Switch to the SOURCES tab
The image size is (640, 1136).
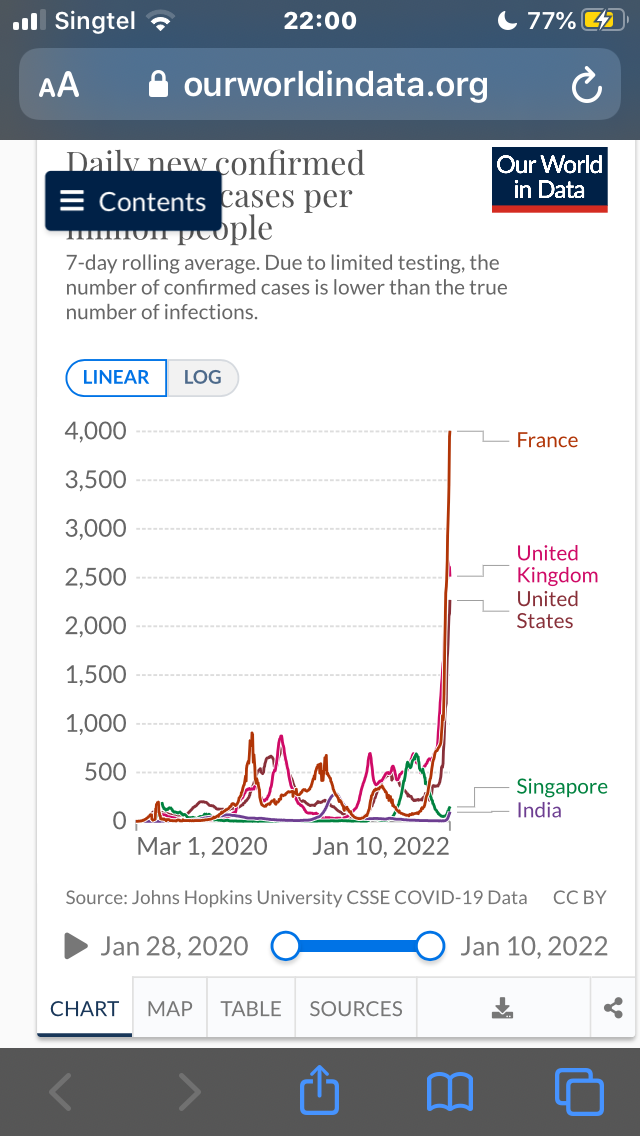click(x=356, y=1008)
